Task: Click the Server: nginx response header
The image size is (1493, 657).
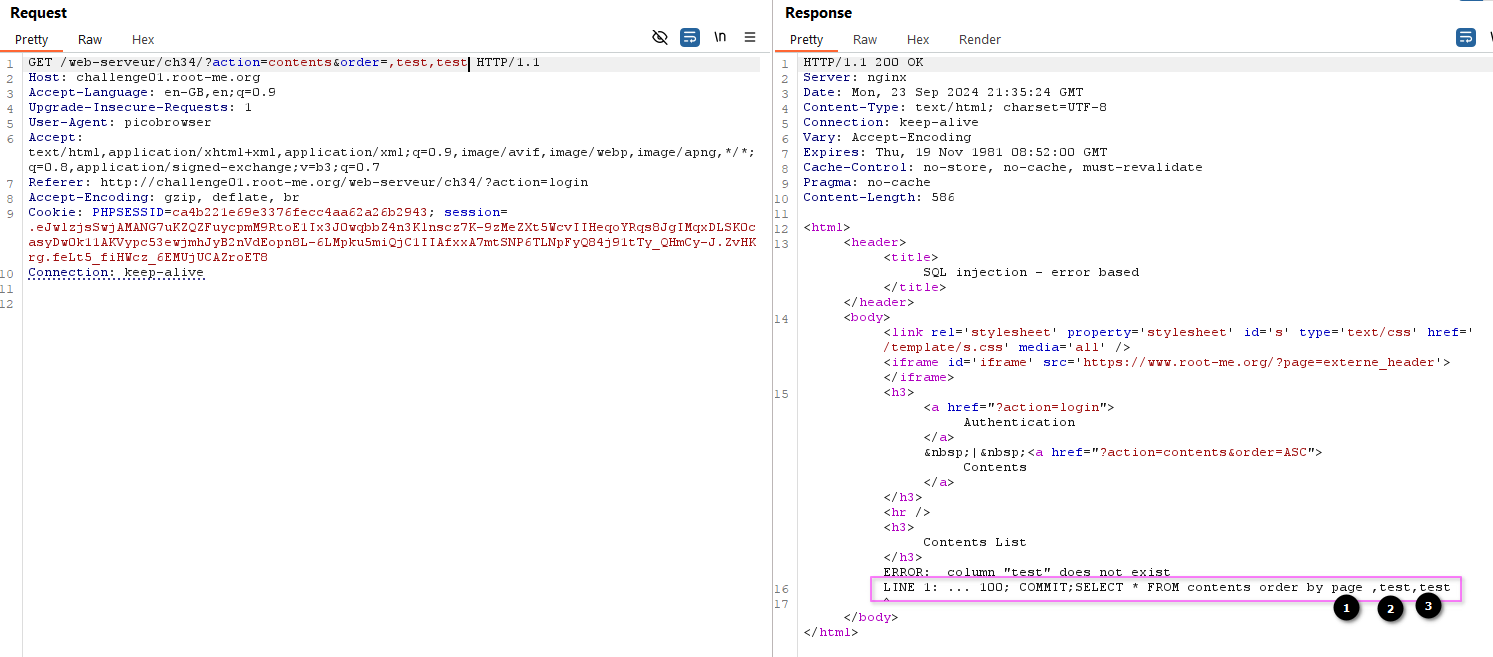Action: (855, 77)
